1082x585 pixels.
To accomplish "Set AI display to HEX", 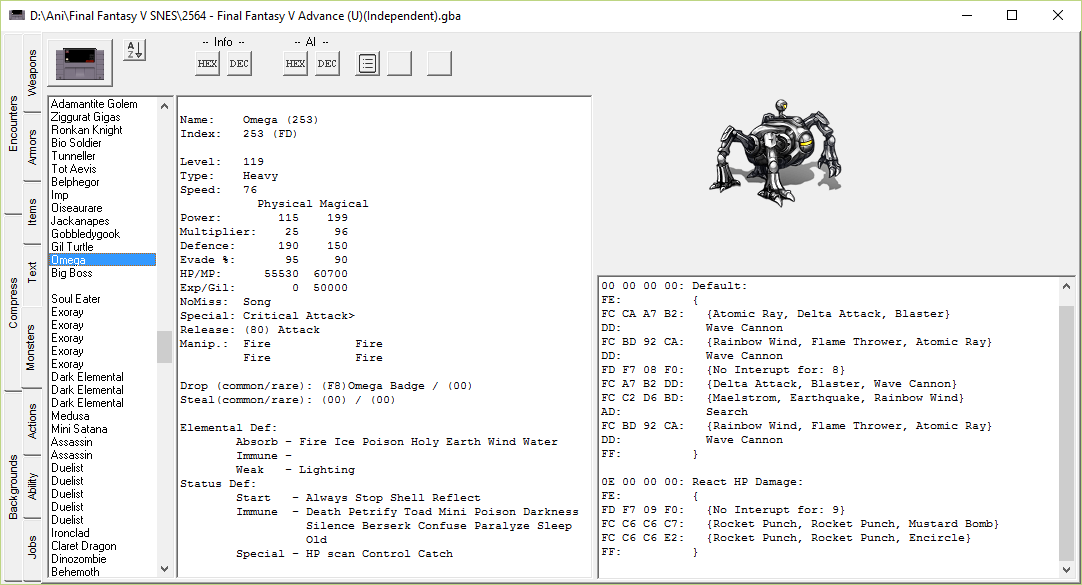I will [x=295, y=63].
